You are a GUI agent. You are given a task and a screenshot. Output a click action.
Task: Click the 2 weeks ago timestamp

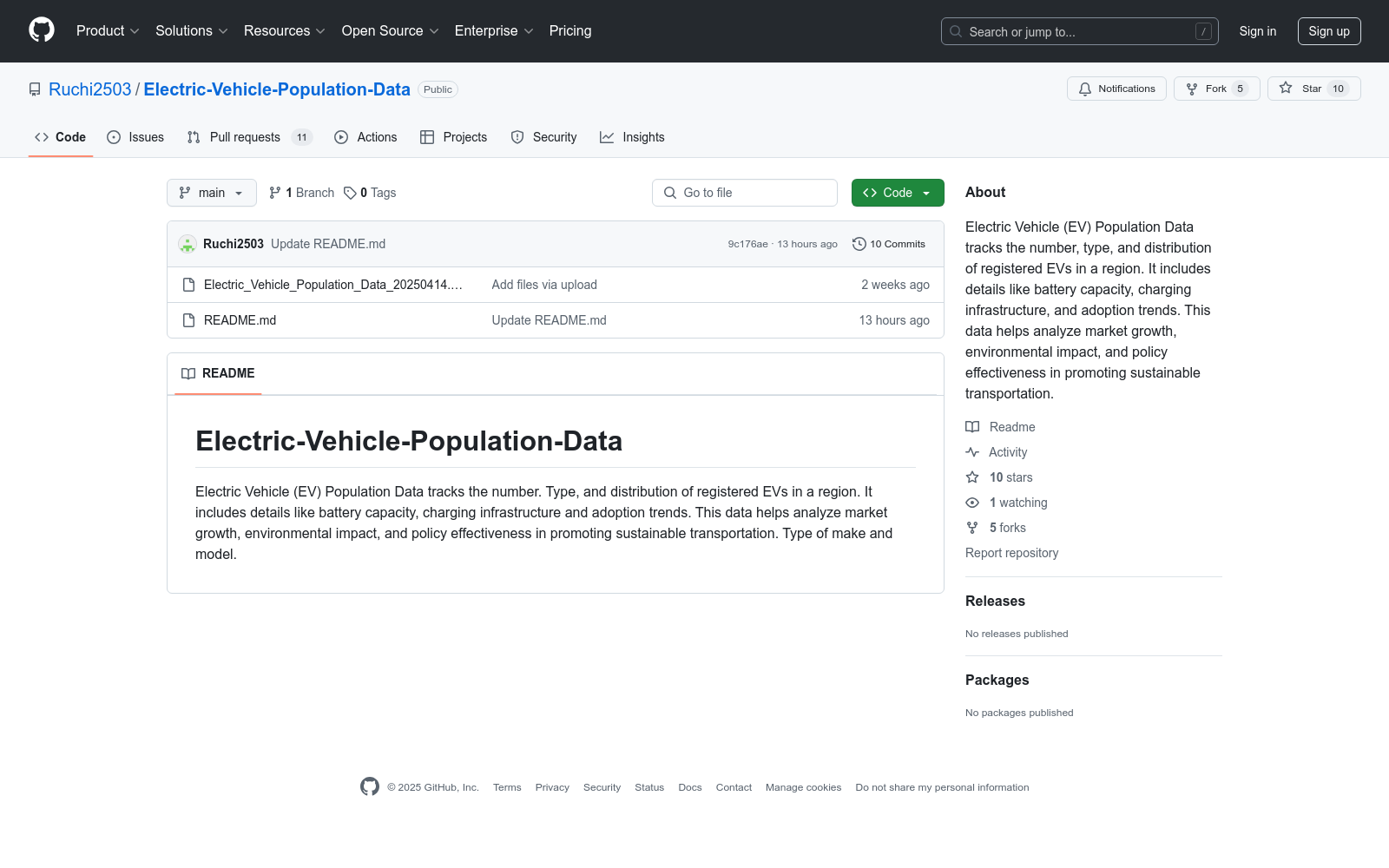(x=895, y=285)
